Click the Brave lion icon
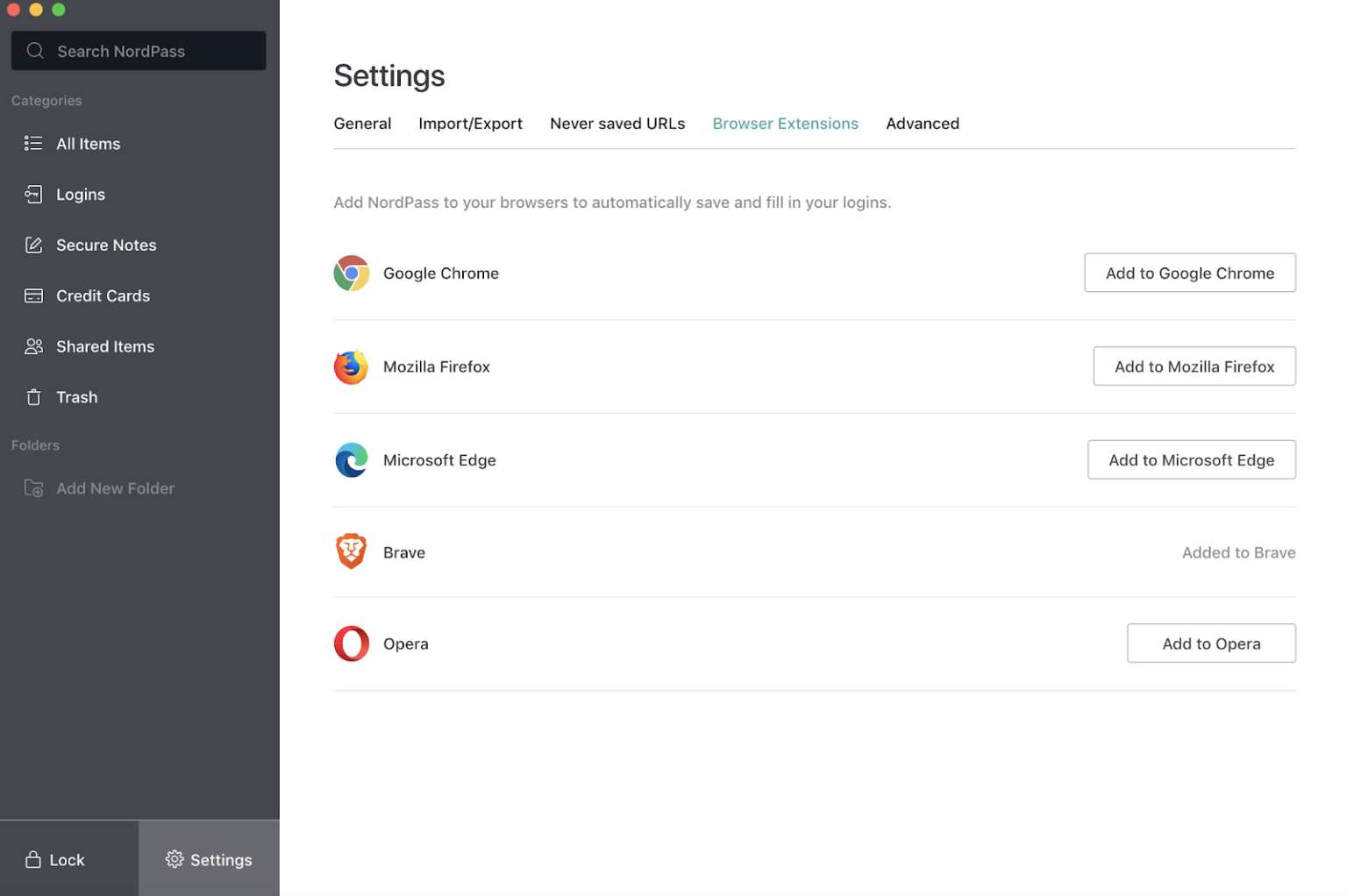 [x=351, y=551]
